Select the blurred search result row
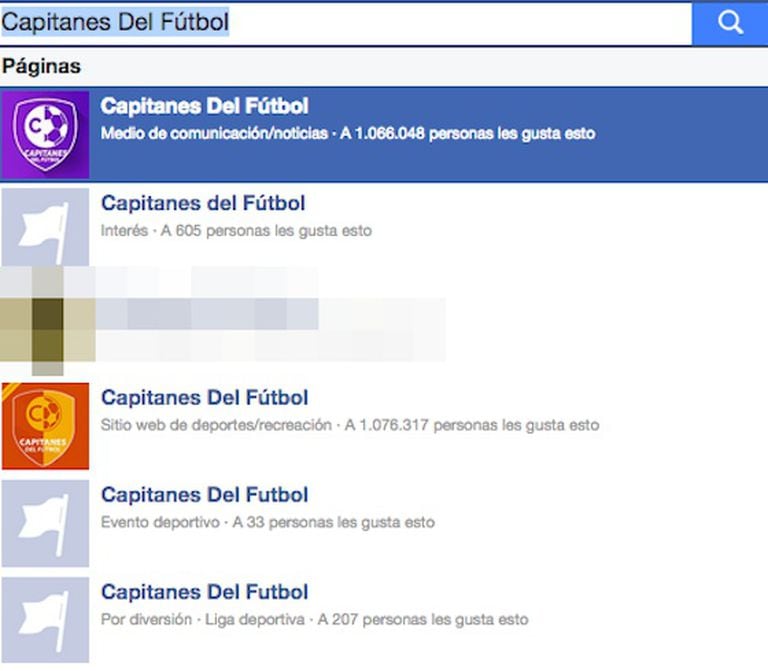768x671 pixels. (270, 315)
